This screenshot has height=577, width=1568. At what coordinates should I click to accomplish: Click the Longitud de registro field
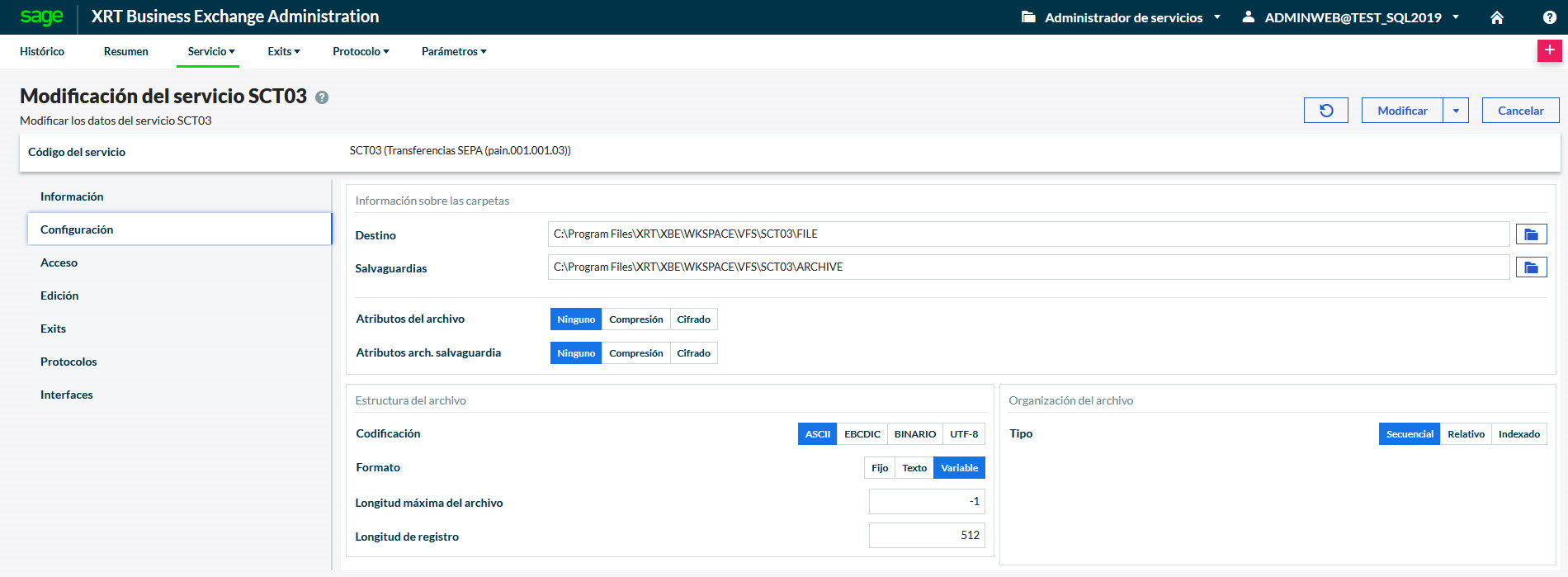point(926,536)
